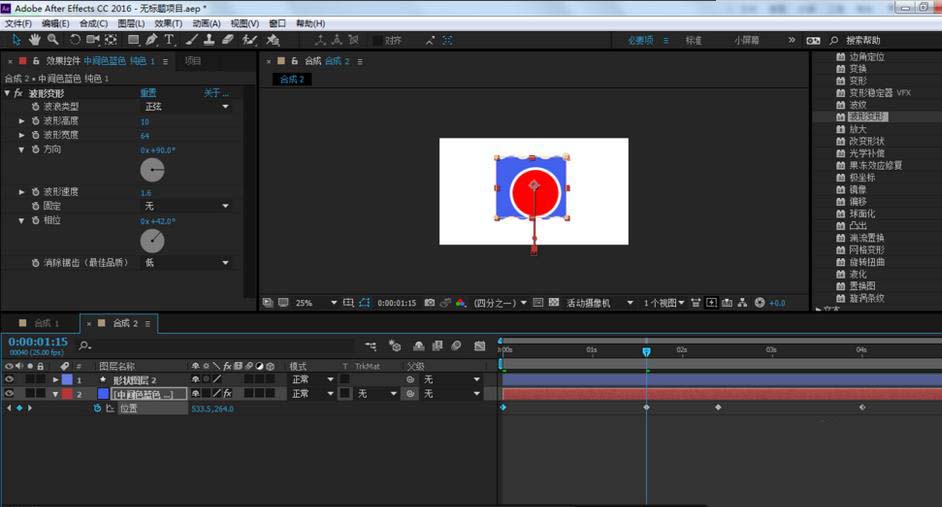Open the 波浪类型 dropdown set to 正弦
Image resolution: width=942 pixels, height=507 pixels.
tap(186, 107)
